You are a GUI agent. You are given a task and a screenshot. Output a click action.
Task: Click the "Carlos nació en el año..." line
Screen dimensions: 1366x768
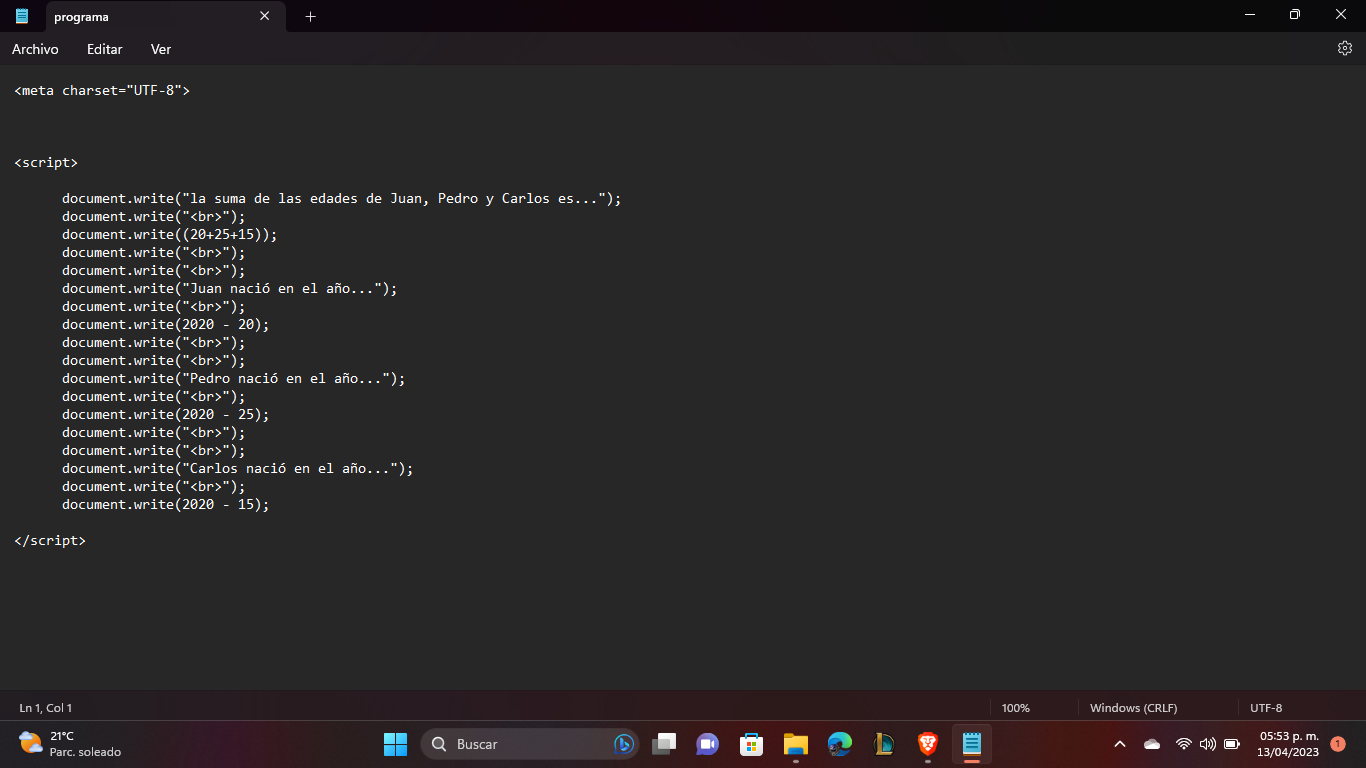(238, 468)
